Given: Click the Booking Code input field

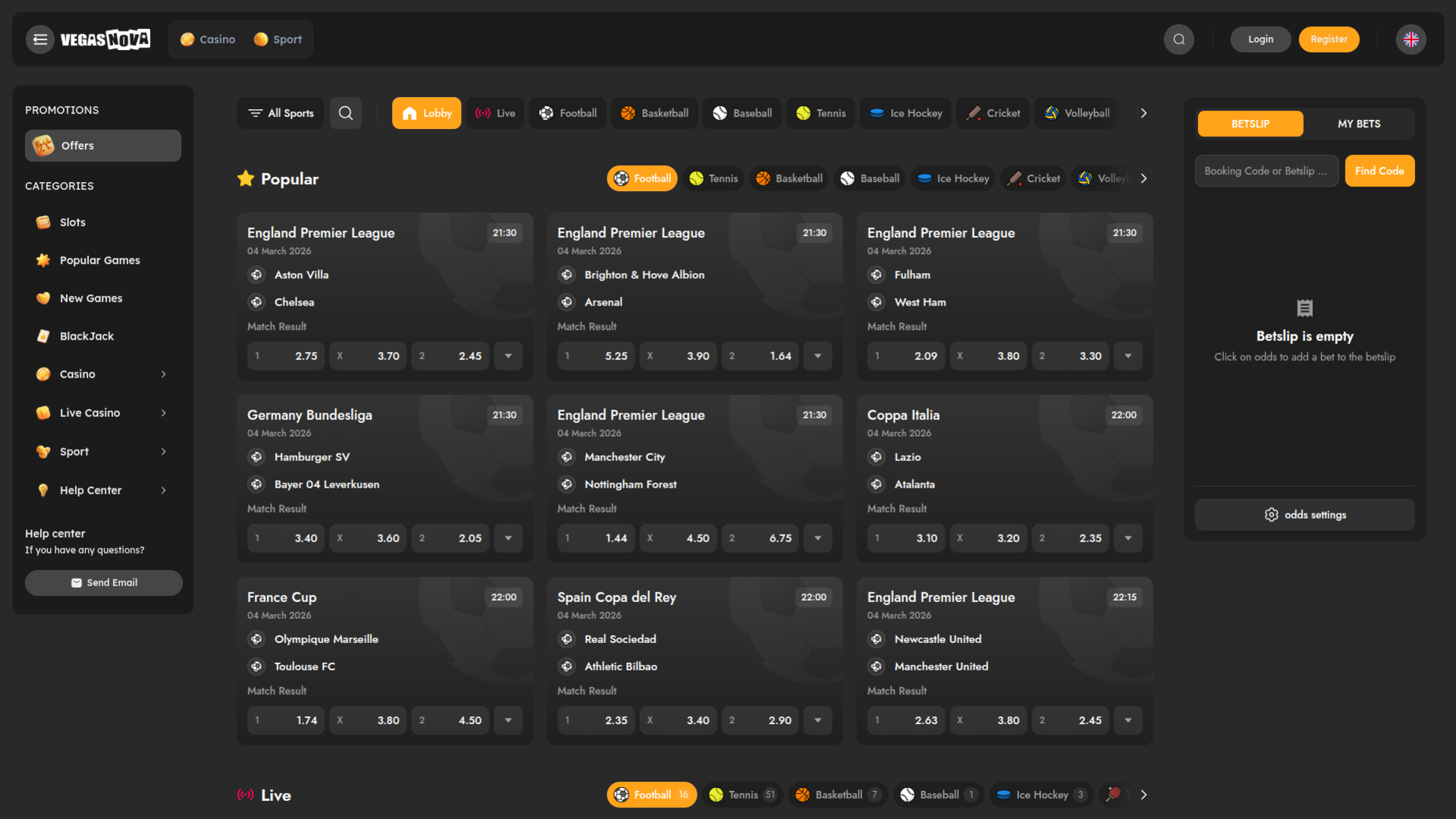Looking at the screenshot, I should 1266,171.
